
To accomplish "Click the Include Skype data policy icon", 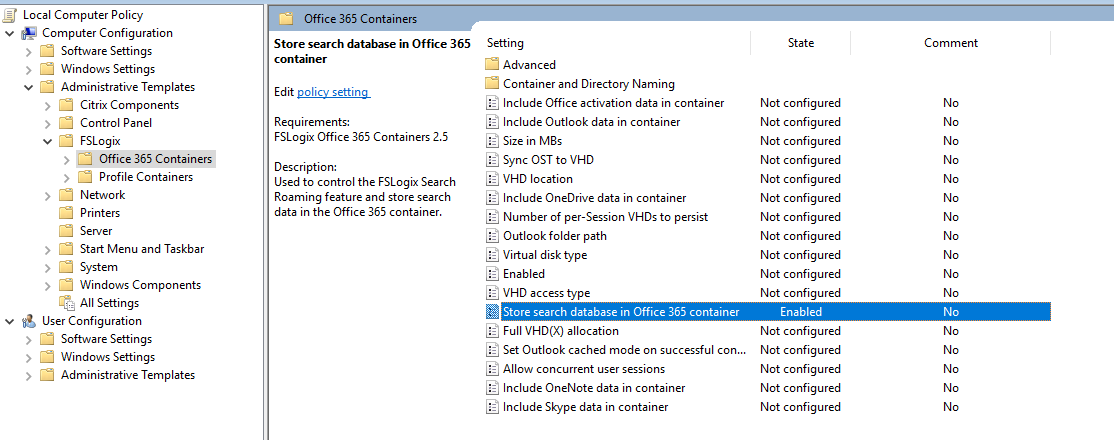I will [x=492, y=407].
